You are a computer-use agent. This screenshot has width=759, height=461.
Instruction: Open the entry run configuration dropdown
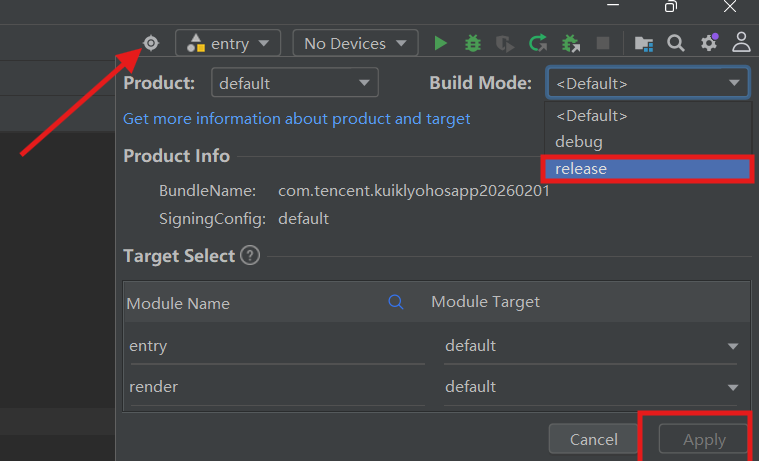click(228, 43)
